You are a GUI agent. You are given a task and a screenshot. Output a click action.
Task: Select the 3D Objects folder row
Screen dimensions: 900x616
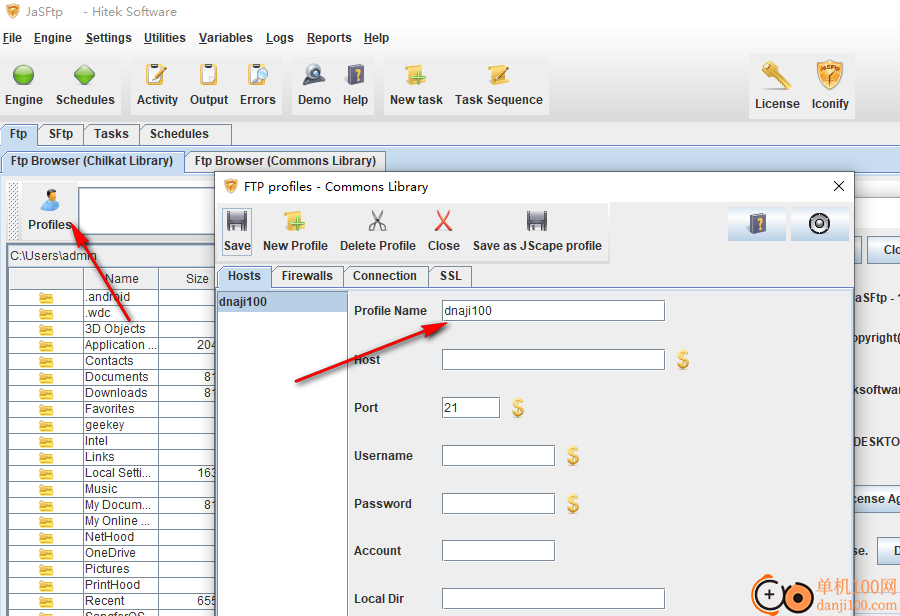point(112,329)
